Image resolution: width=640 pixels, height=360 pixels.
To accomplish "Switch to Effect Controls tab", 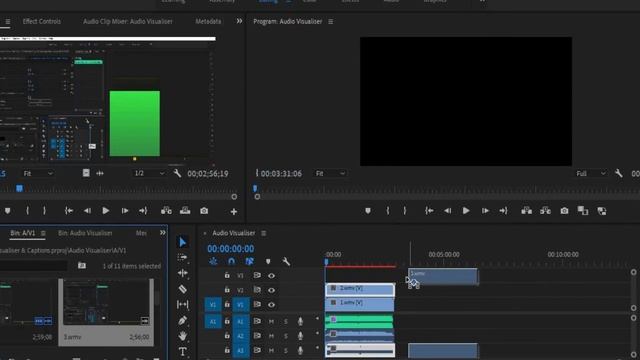I will click(x=42, y=21).
